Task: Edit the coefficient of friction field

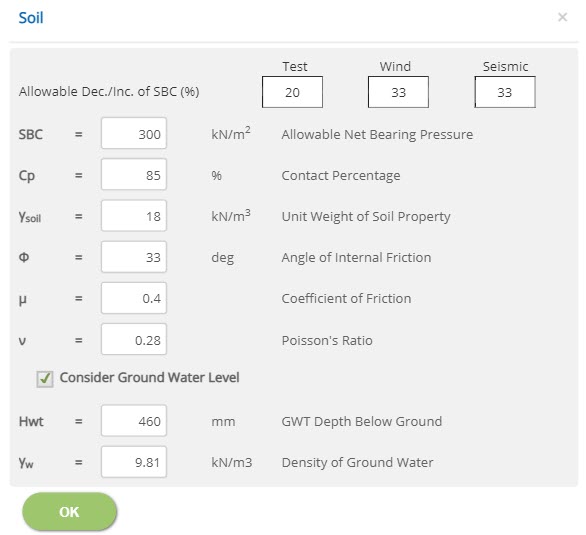Action: click(x=134, y=298)
